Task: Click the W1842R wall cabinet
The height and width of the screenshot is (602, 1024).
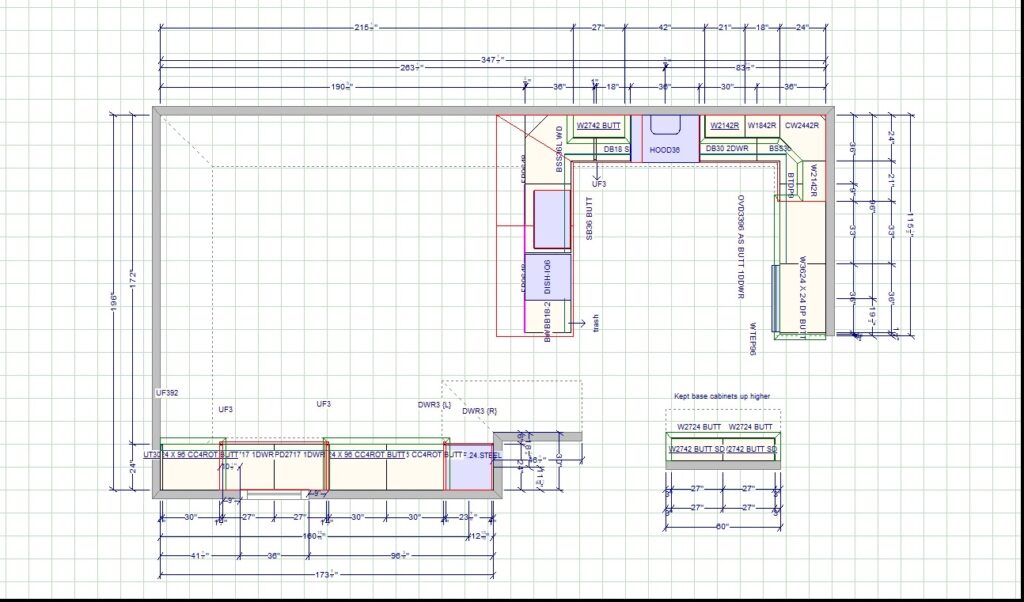Action: pos(762,126)
